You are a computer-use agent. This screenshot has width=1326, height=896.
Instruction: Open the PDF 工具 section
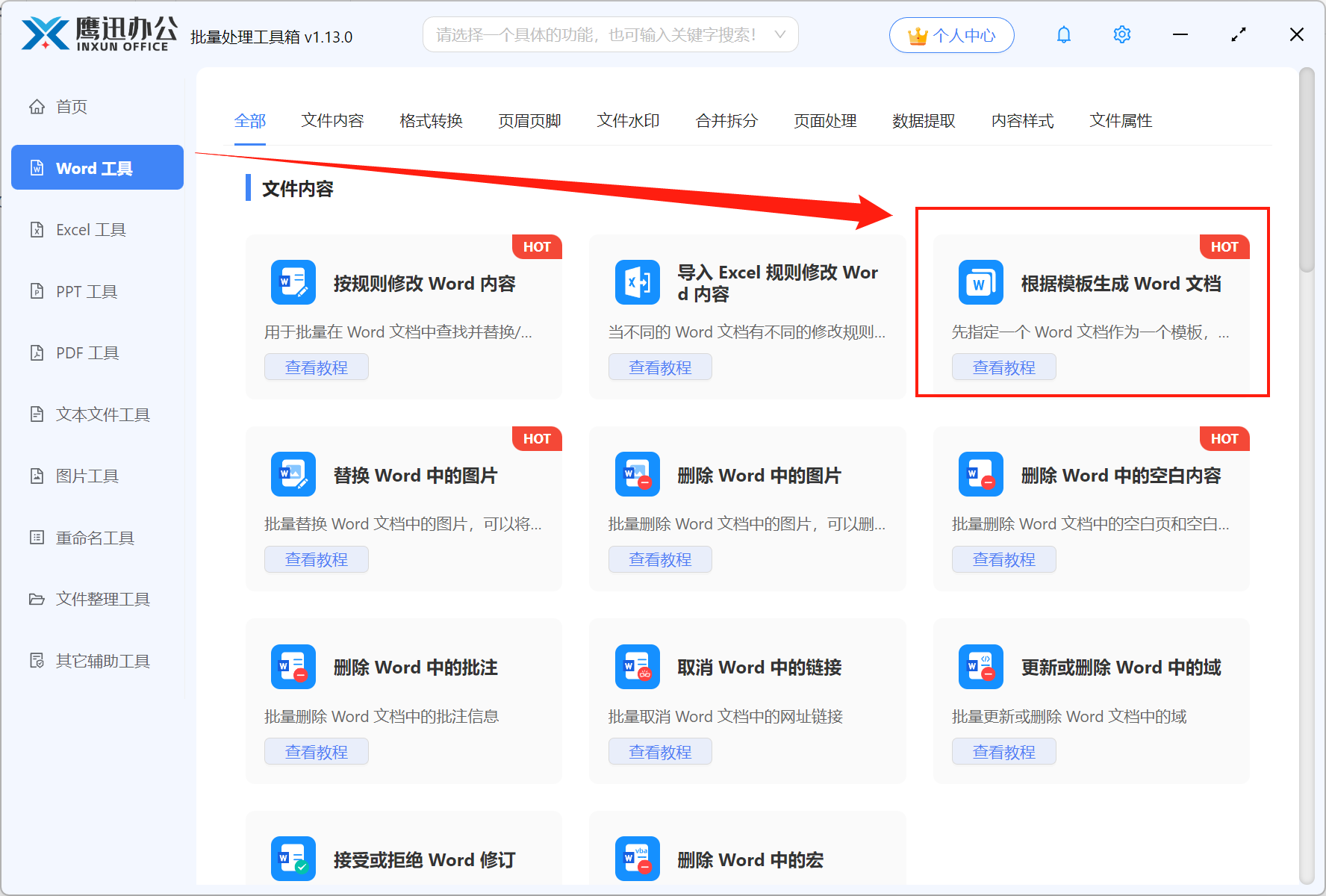(x=87, y=352)
